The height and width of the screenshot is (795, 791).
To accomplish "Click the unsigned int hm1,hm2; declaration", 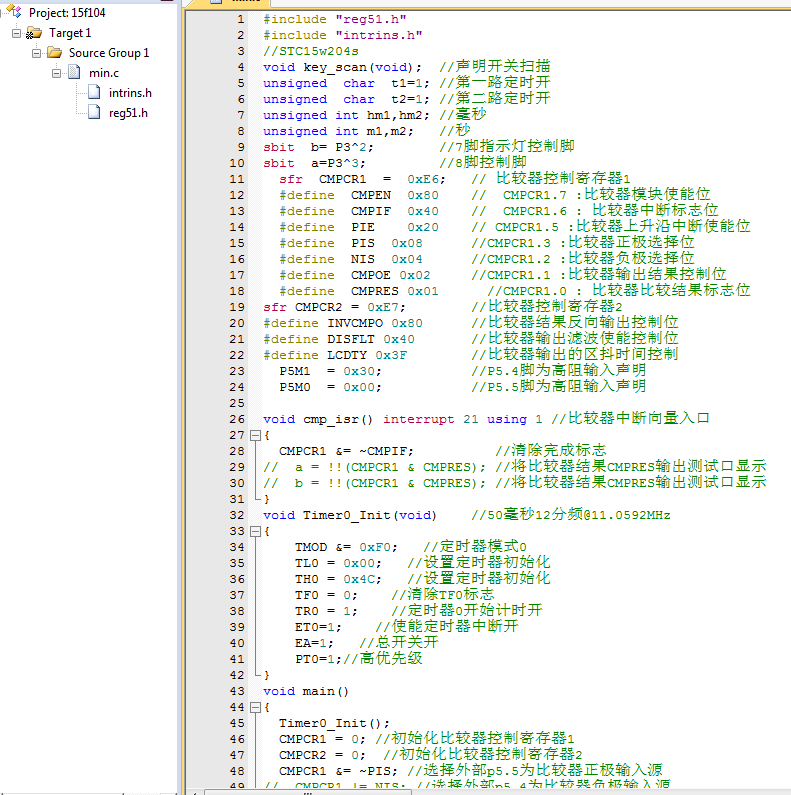I will (x=346, y=115).
